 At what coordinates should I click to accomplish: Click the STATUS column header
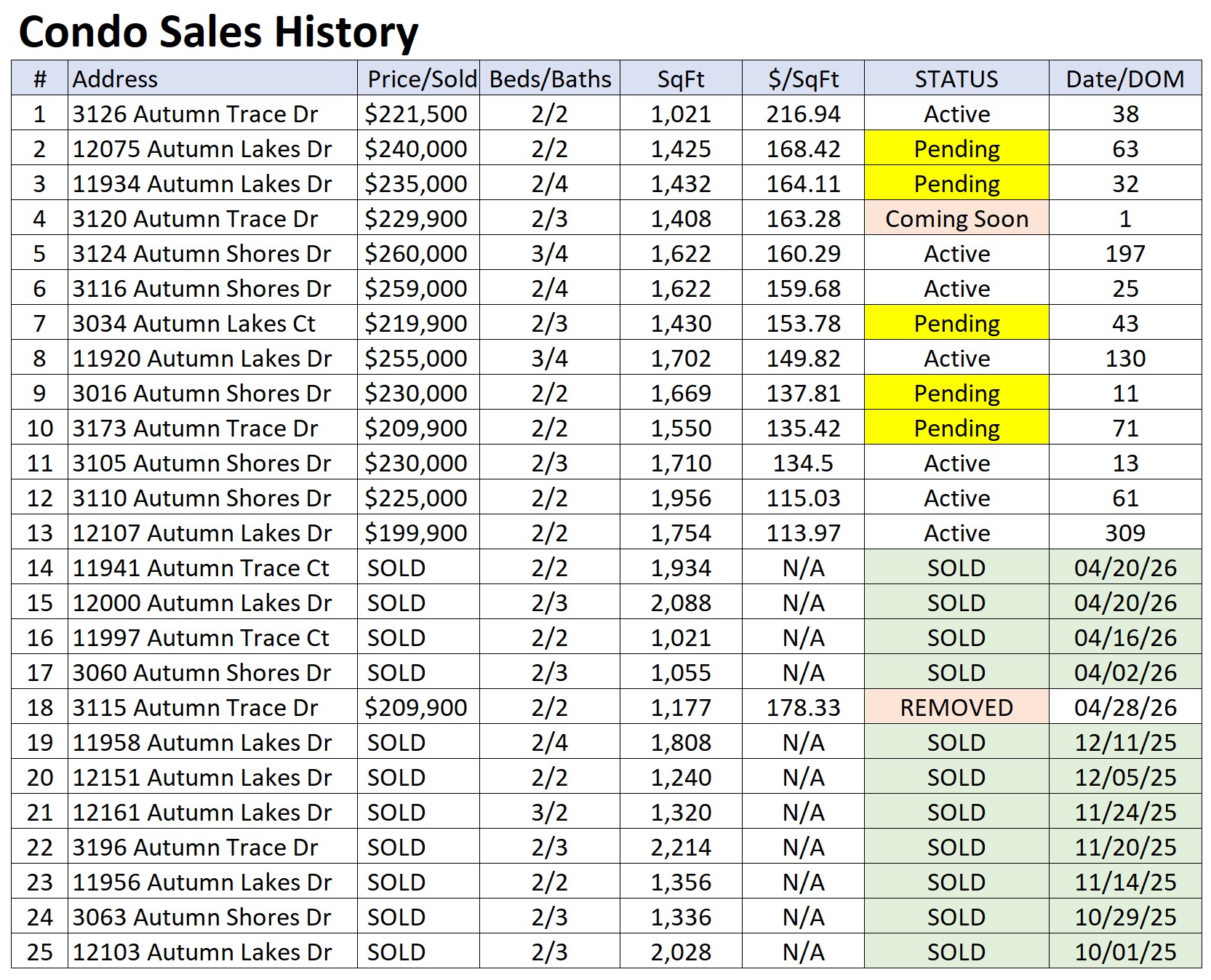tap(955, 79)
